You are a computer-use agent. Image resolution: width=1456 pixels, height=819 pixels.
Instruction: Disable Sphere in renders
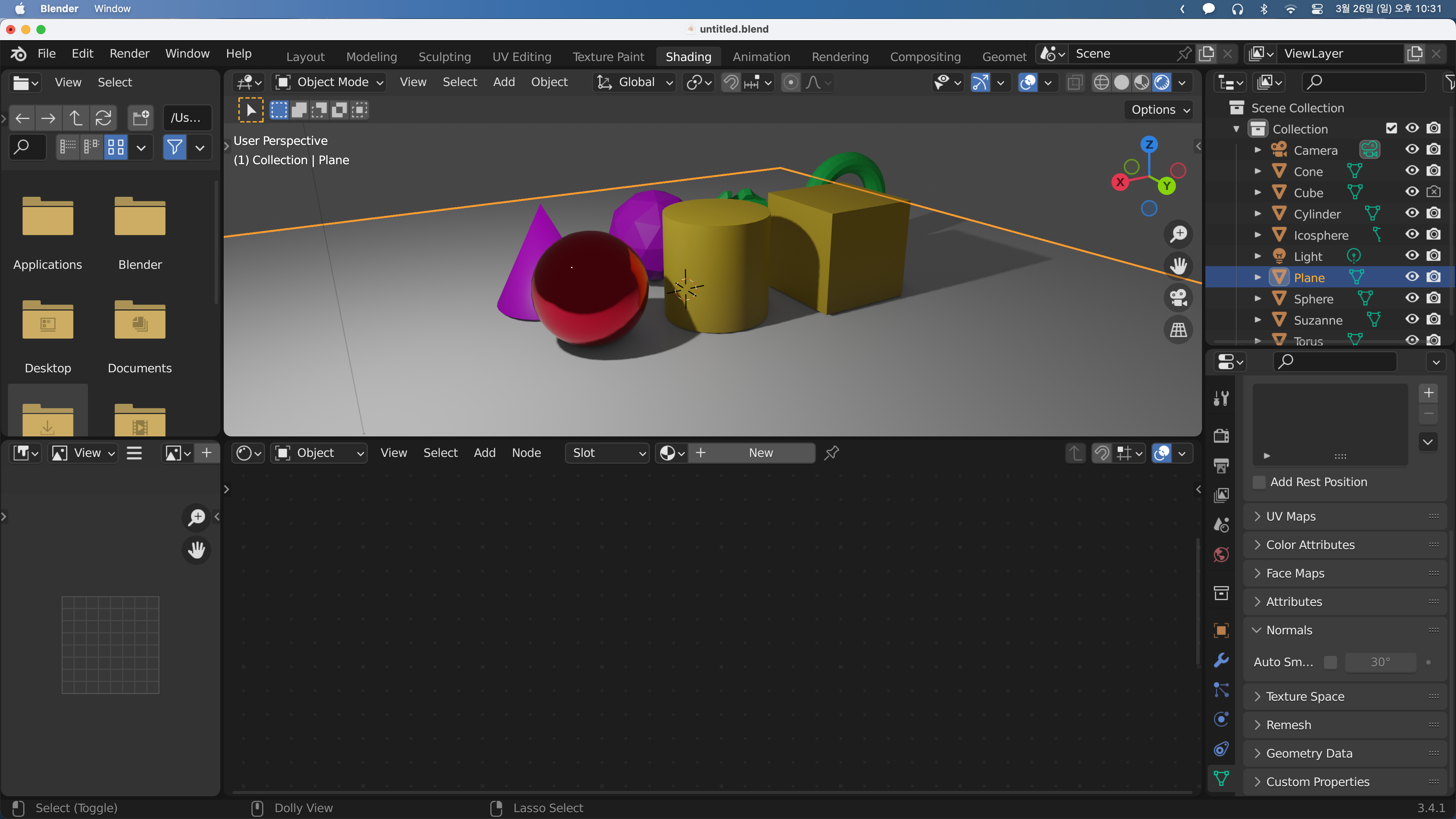[1433, 298]
